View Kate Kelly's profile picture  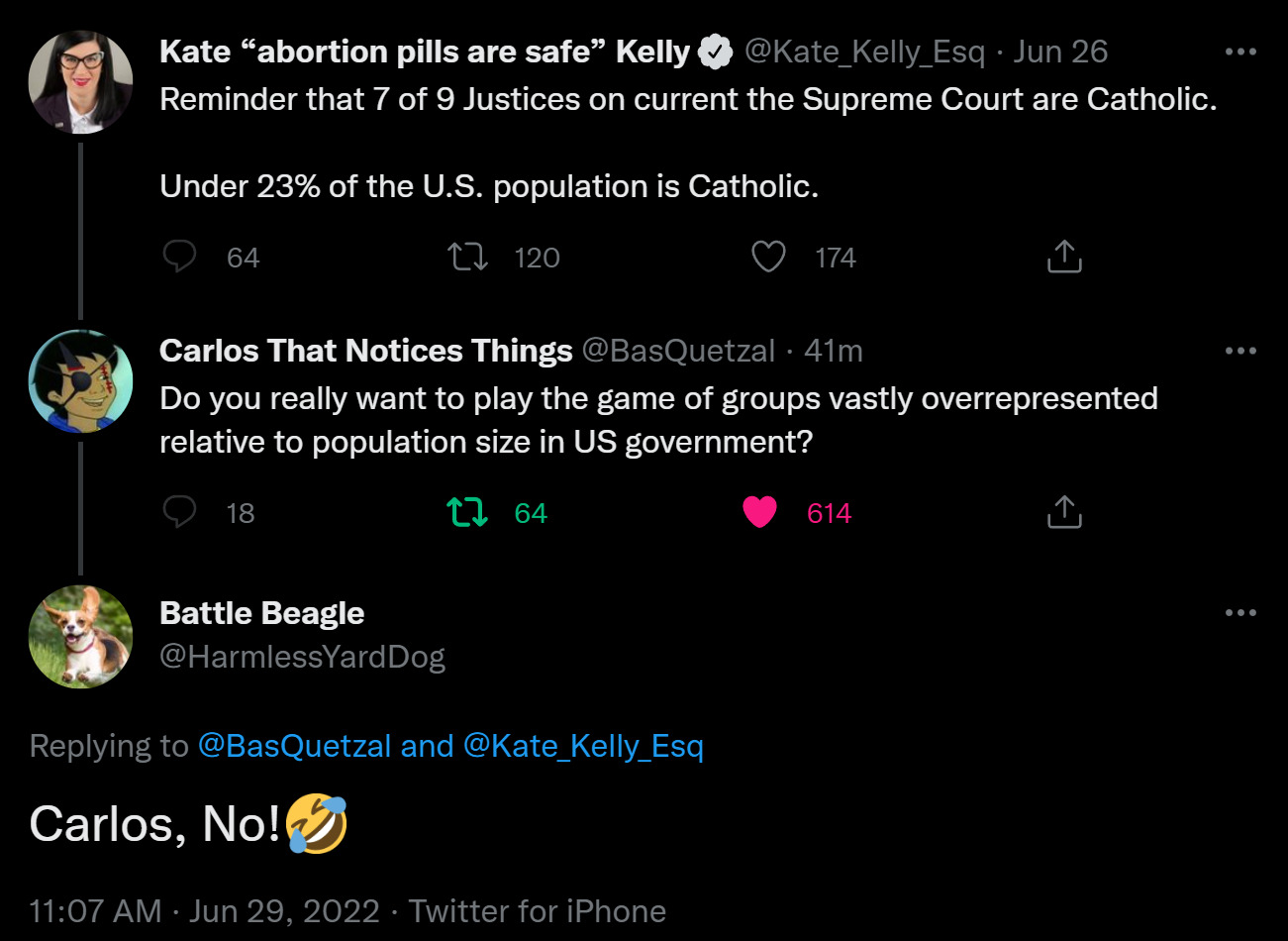tap(80, 81)
